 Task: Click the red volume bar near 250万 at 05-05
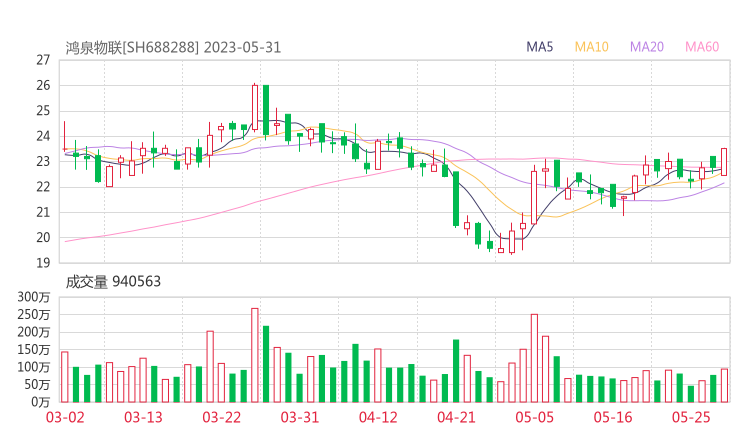[x=534, y=358]
